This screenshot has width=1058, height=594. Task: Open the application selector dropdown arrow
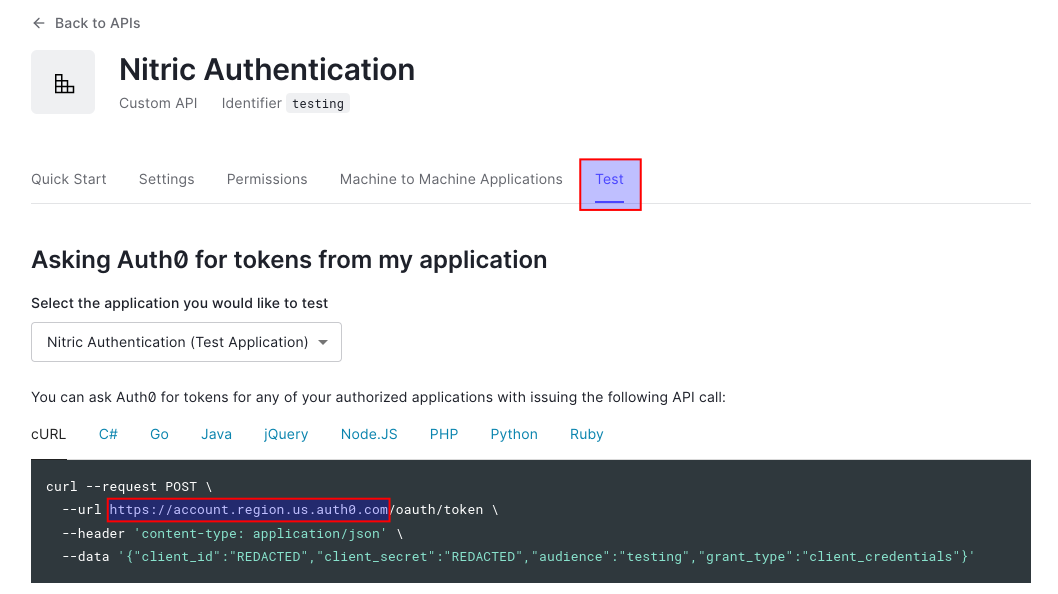pyautogui.click(x=322, y=342)
